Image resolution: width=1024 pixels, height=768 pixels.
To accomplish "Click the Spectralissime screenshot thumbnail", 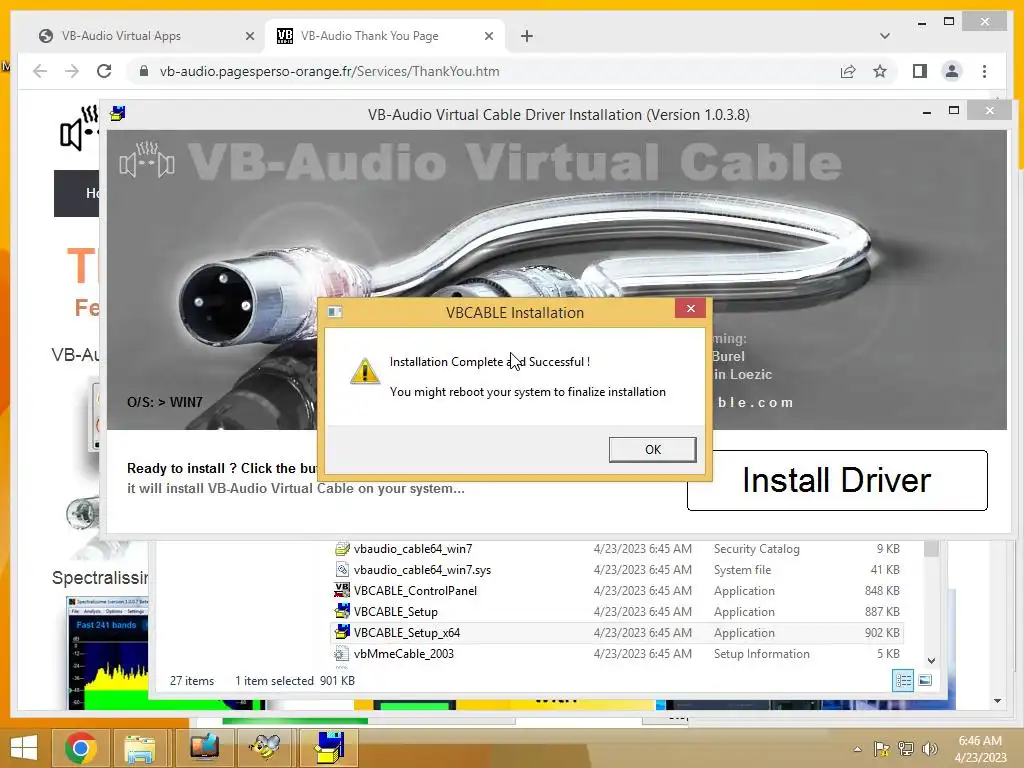I will (108, 652).
